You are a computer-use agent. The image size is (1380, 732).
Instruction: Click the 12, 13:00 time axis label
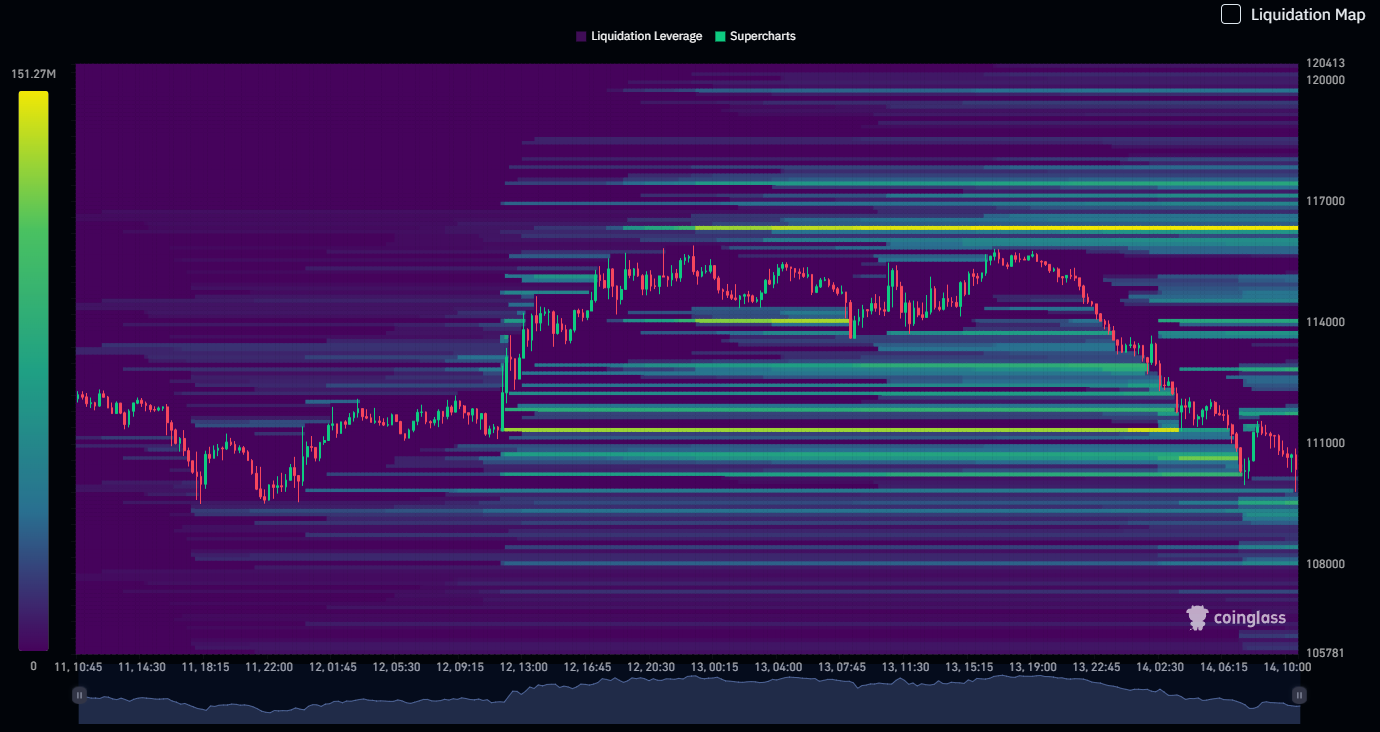point(524,666)
